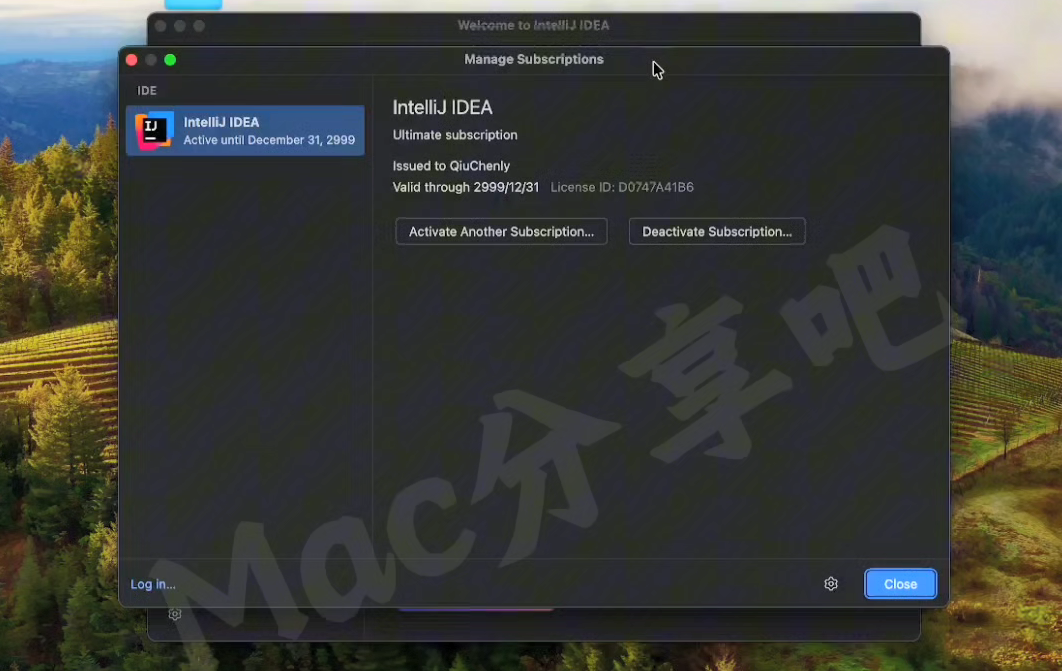Open the Log in link

[x=153, y=584]
